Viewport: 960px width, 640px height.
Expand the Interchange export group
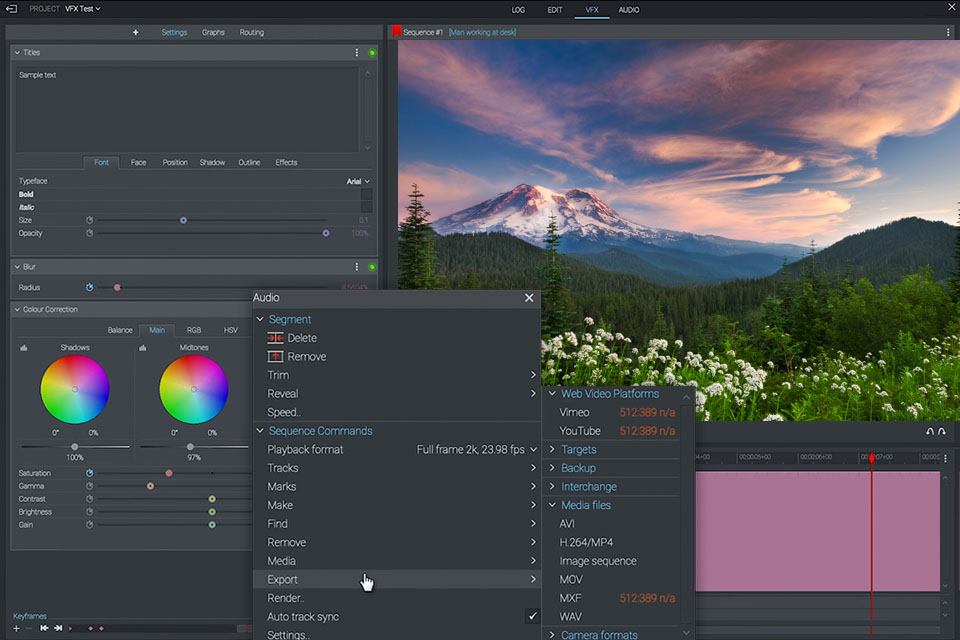tap(552, 486)
